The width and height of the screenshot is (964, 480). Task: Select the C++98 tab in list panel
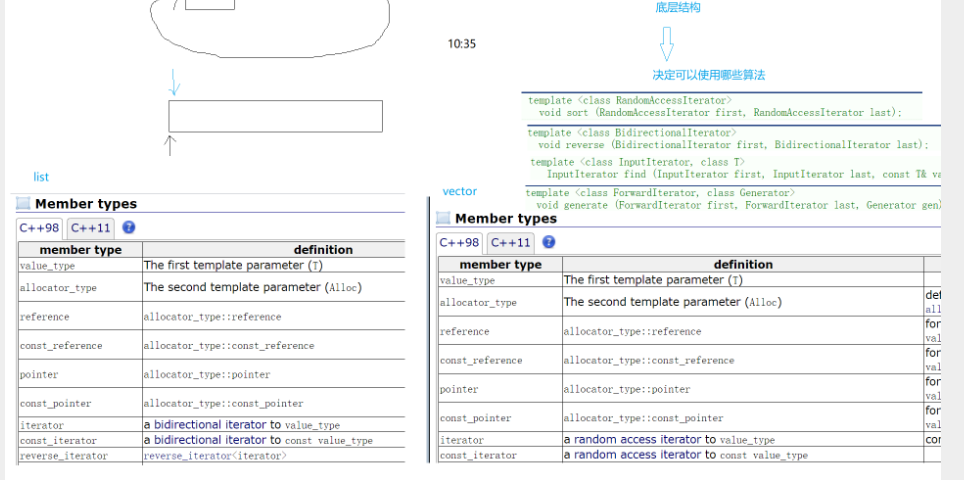point(39,228)
